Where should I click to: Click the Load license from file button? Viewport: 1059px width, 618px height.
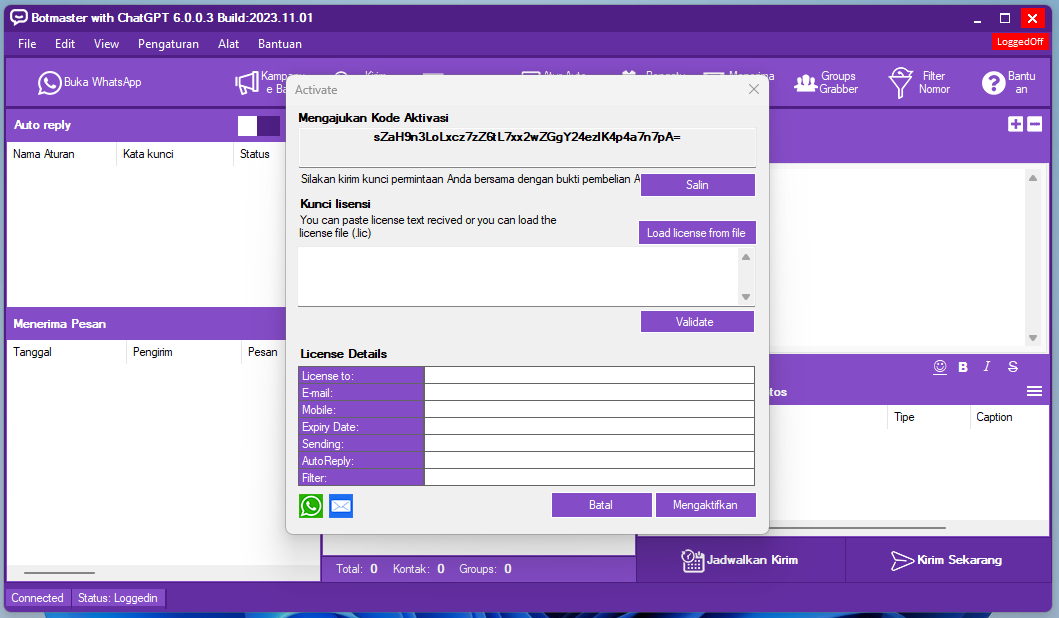click(696, 233)
